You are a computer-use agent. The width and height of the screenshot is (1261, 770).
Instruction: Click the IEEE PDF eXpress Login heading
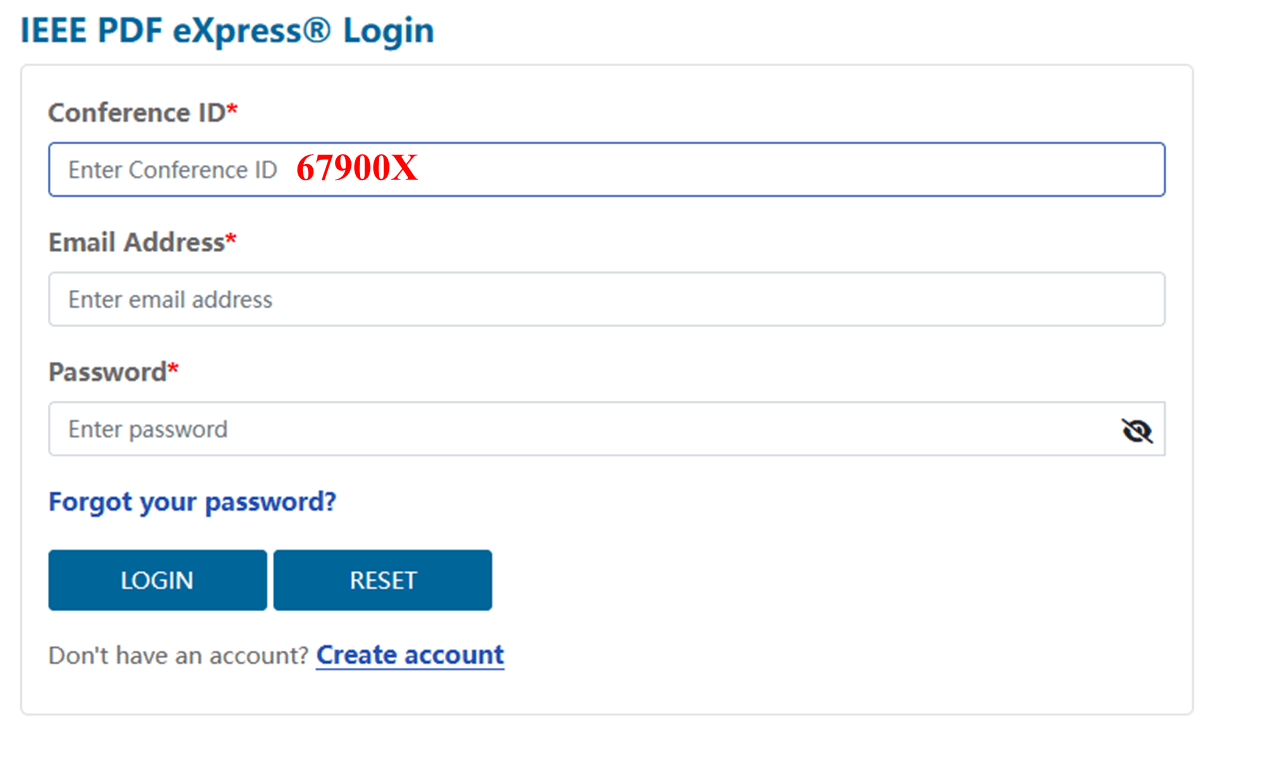click(x=227, y=31)
